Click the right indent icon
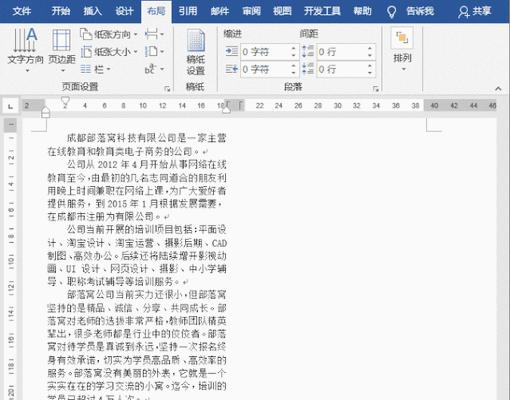 232,69
